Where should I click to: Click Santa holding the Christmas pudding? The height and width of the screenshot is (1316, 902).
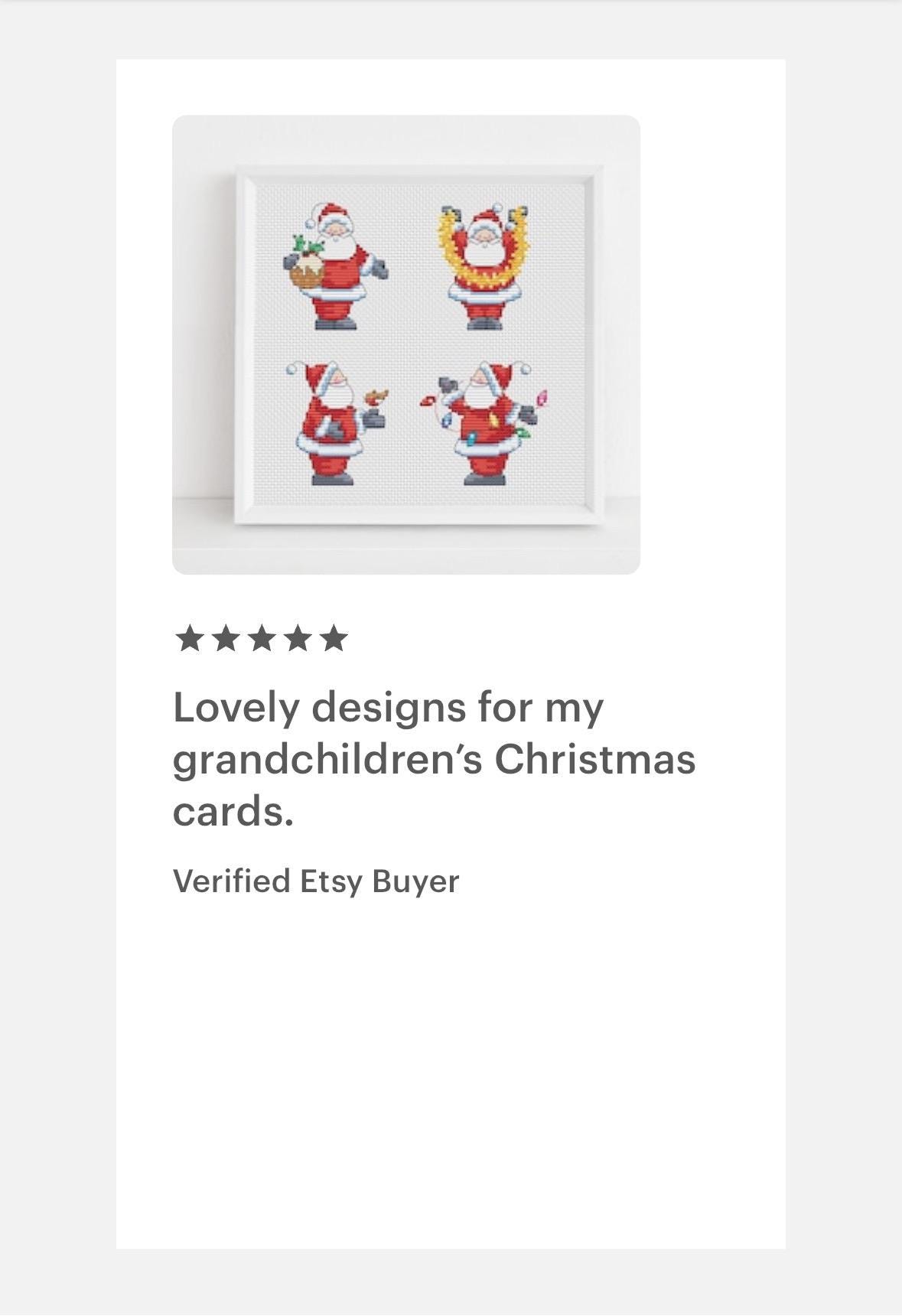point(335,266)
